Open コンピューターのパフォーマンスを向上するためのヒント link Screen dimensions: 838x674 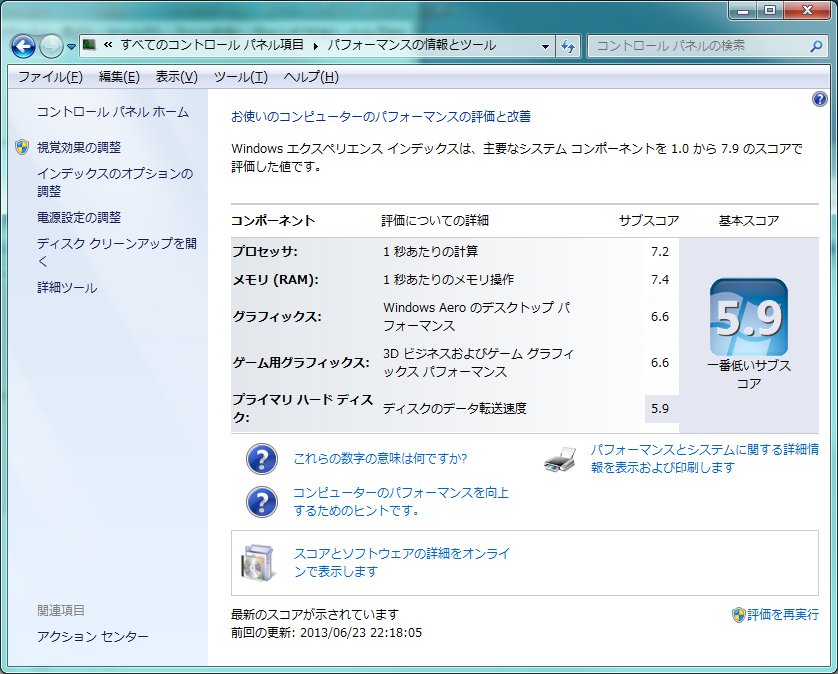coord(401,501)
